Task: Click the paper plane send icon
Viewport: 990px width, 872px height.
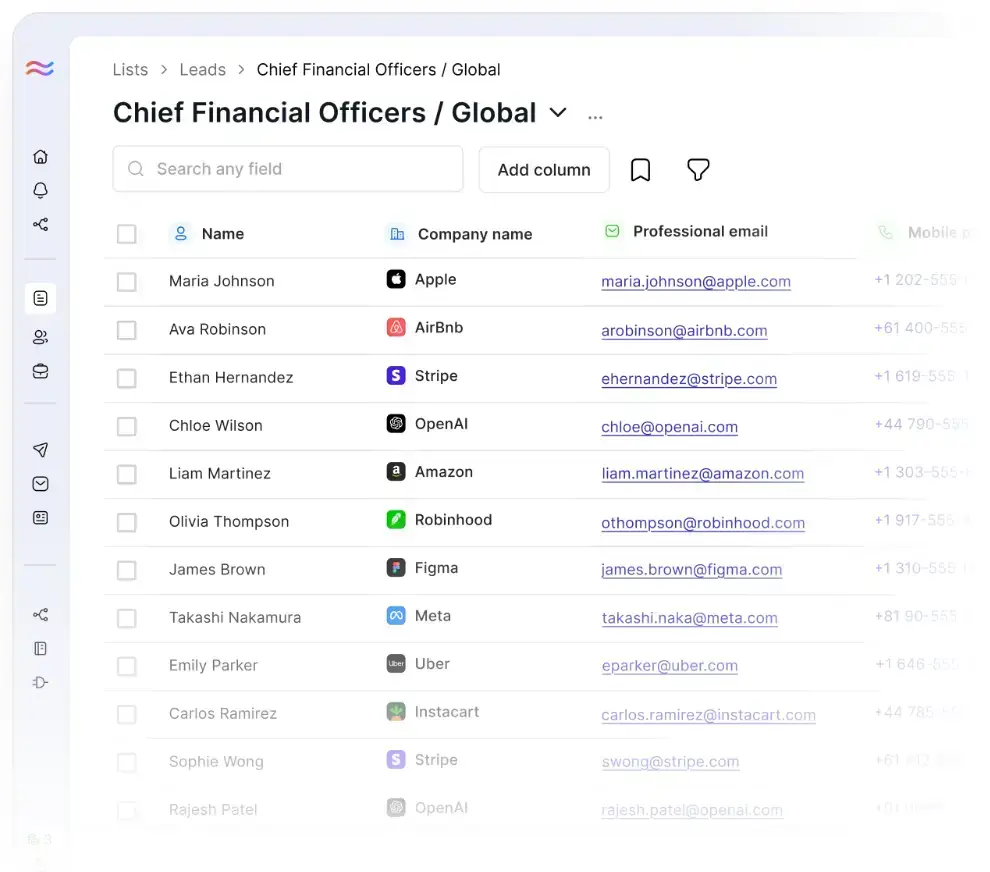Action: (40, 450)
